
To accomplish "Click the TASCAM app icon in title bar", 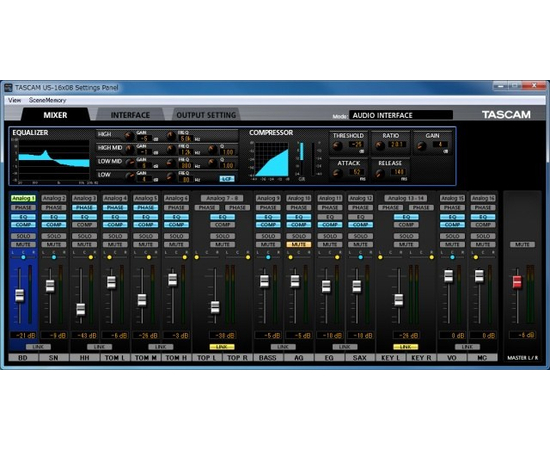I will point(8,88).
